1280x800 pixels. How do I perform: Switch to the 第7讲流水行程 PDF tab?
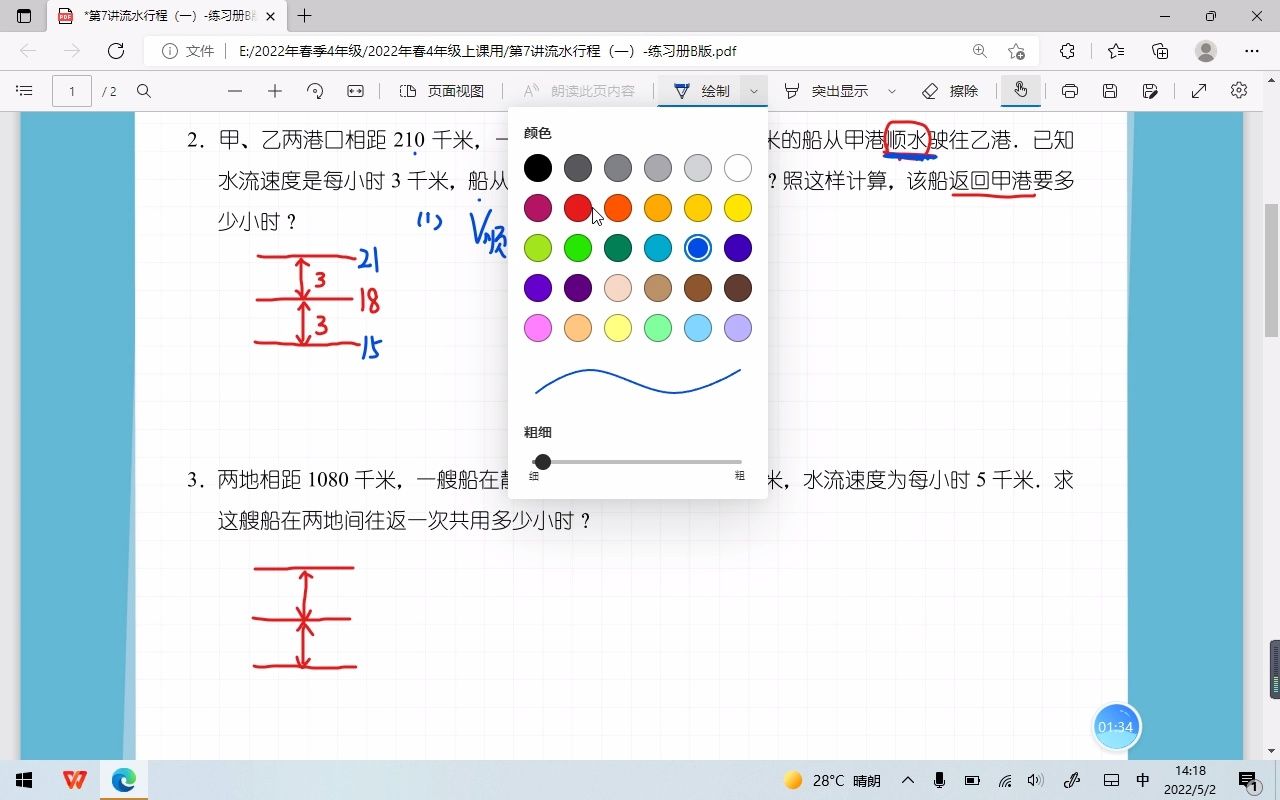point(168,16)
